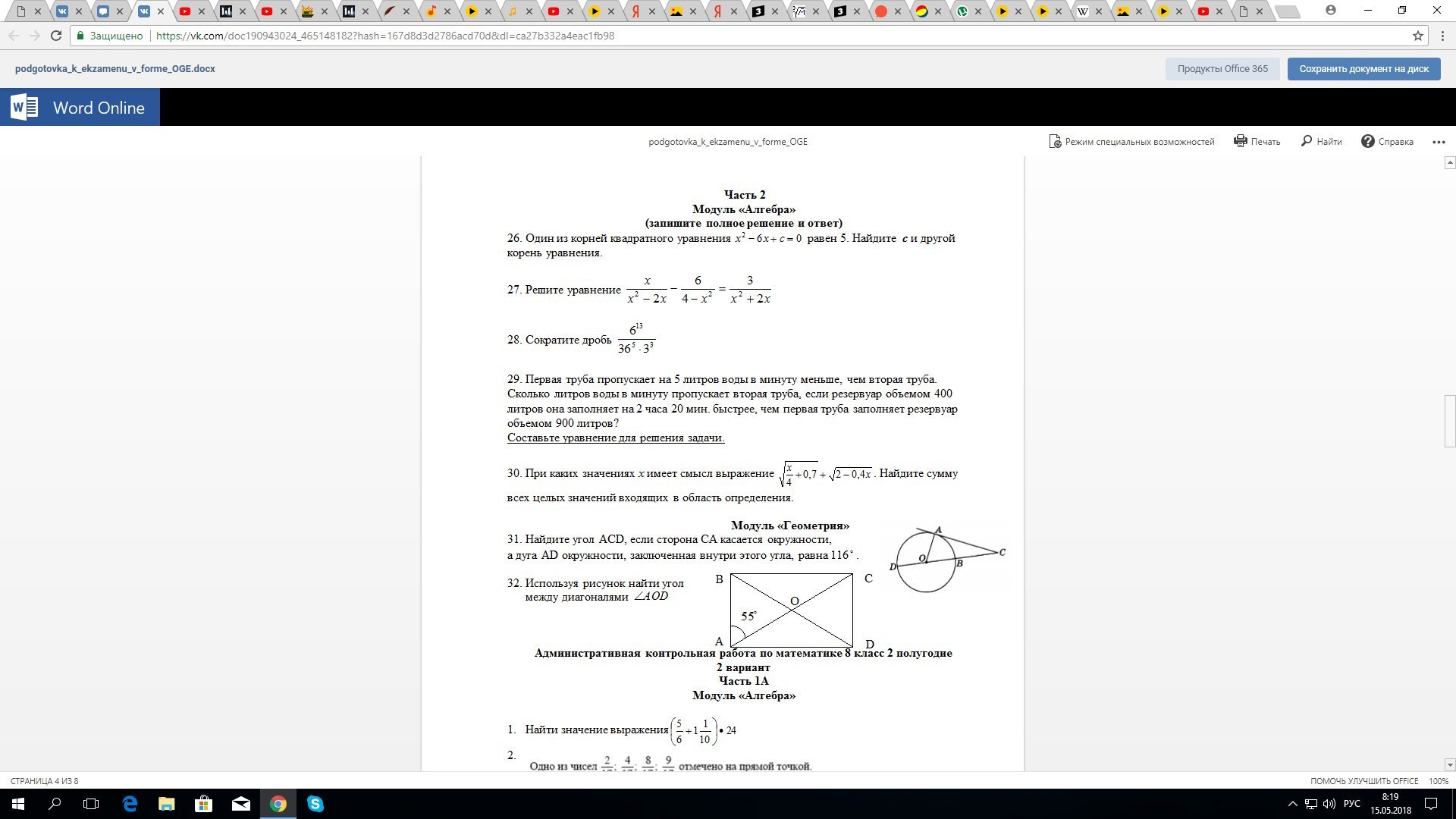The height and width of the screenshot is (819, 1456).
Task: Click the rectangle ABCD figure with 55° angle
Action: point(792,610)
